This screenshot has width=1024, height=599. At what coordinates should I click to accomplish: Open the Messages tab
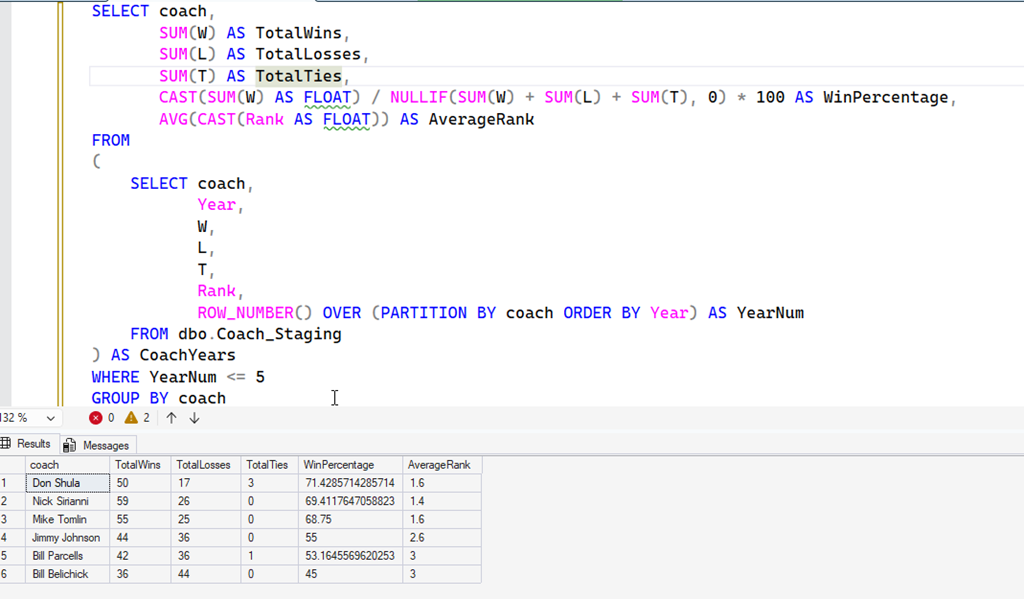coord(97,445)
